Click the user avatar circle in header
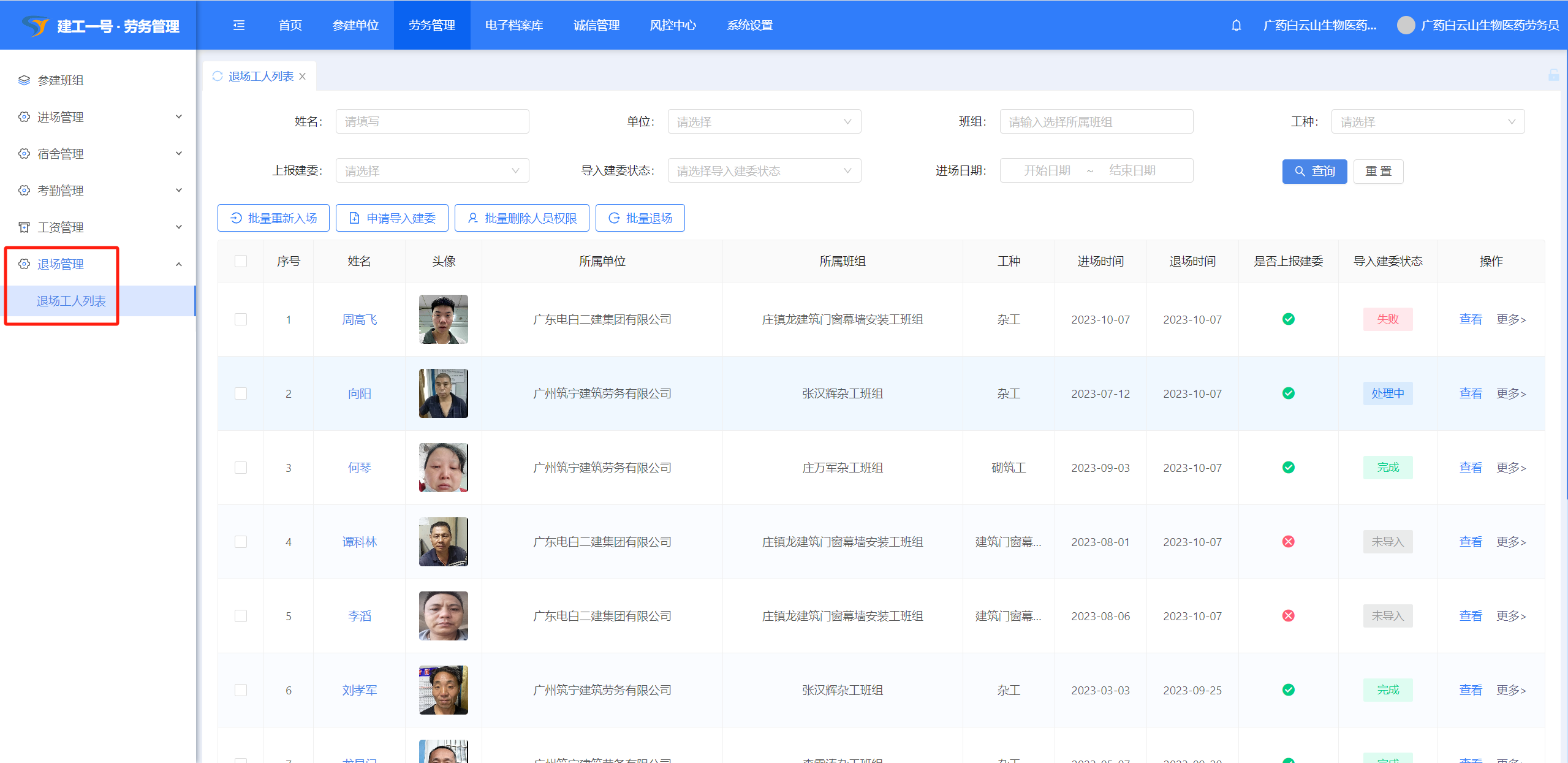The width and height of the screenshot is (1568, 763). click(x=1406, y=25)
